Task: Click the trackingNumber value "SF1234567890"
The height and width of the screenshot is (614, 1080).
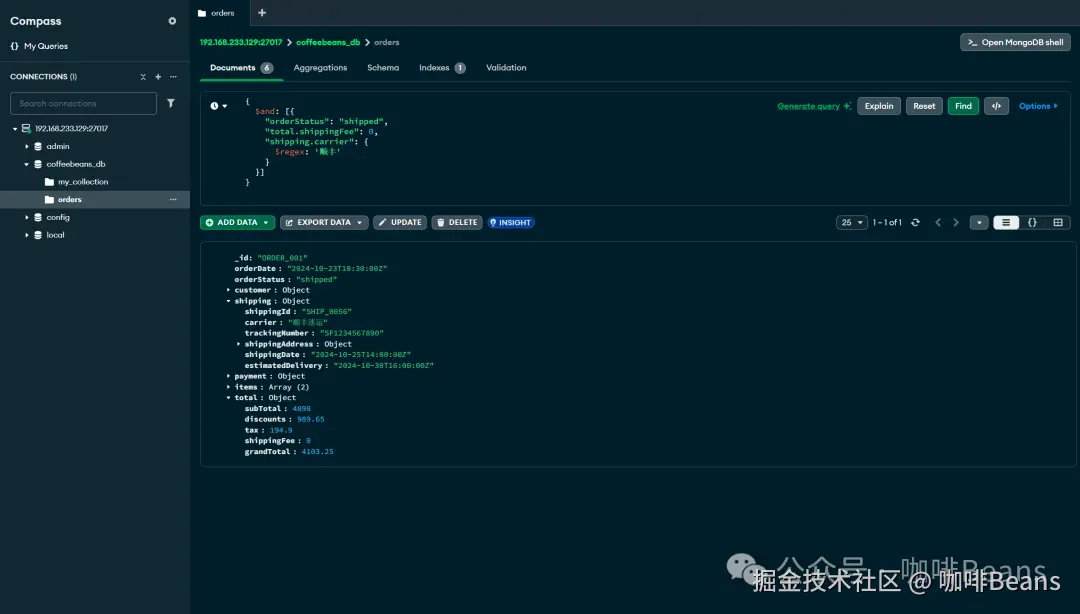Action: point(352,334)
